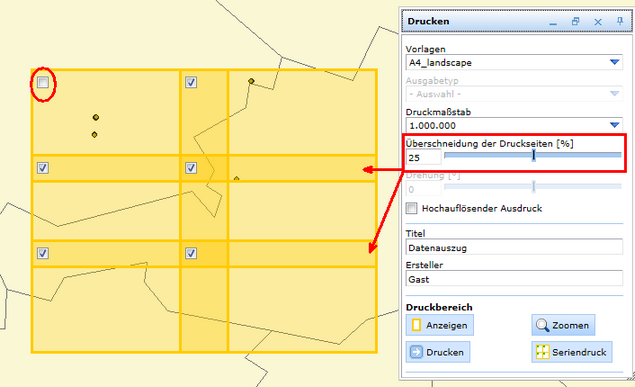Uncheck the top row middle page checkbox

coord(191,83)
